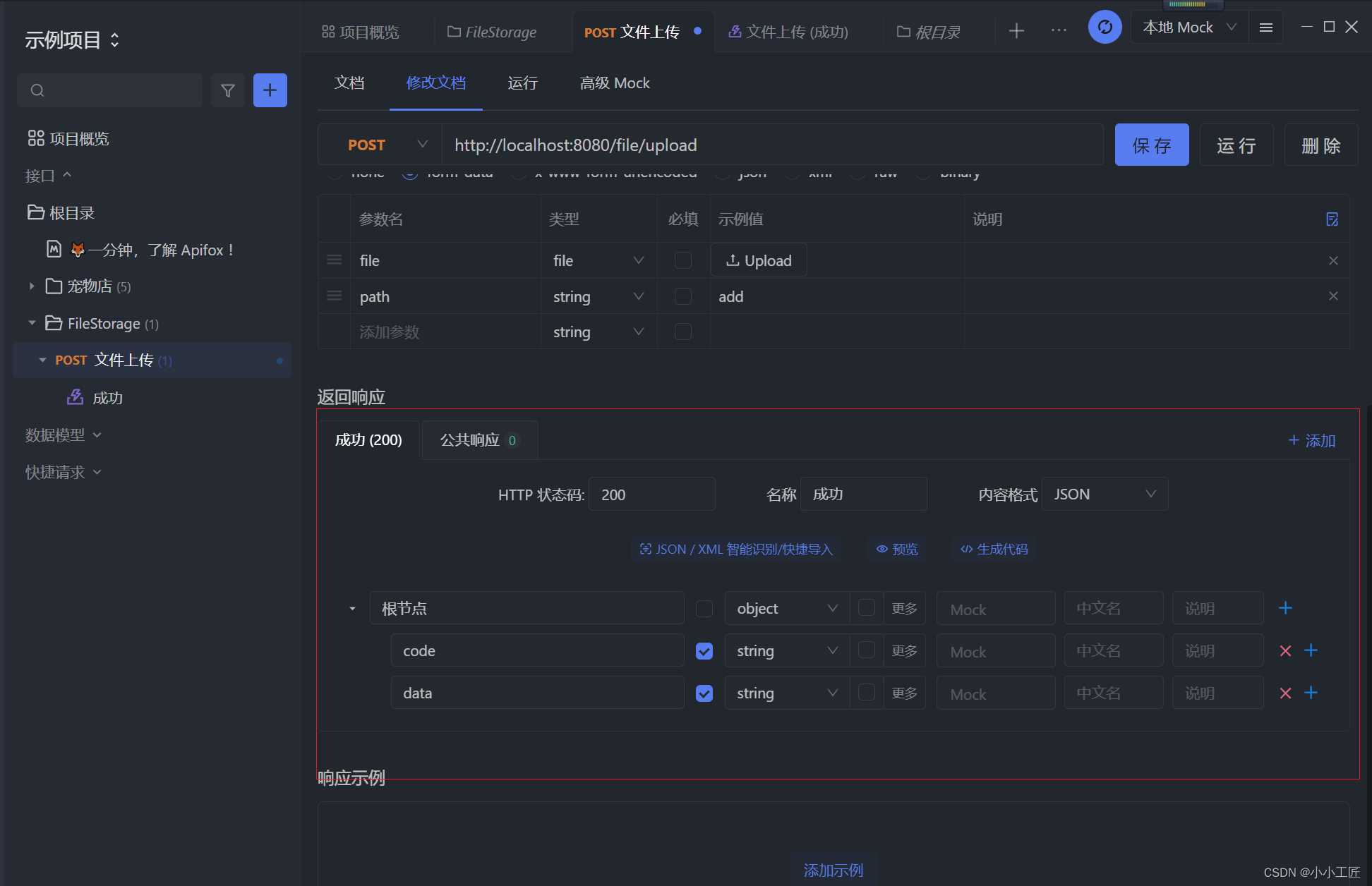Screen dimensions: 1372x886
Task: Click the 预览 preview link
Action: [x=897, y=549]
